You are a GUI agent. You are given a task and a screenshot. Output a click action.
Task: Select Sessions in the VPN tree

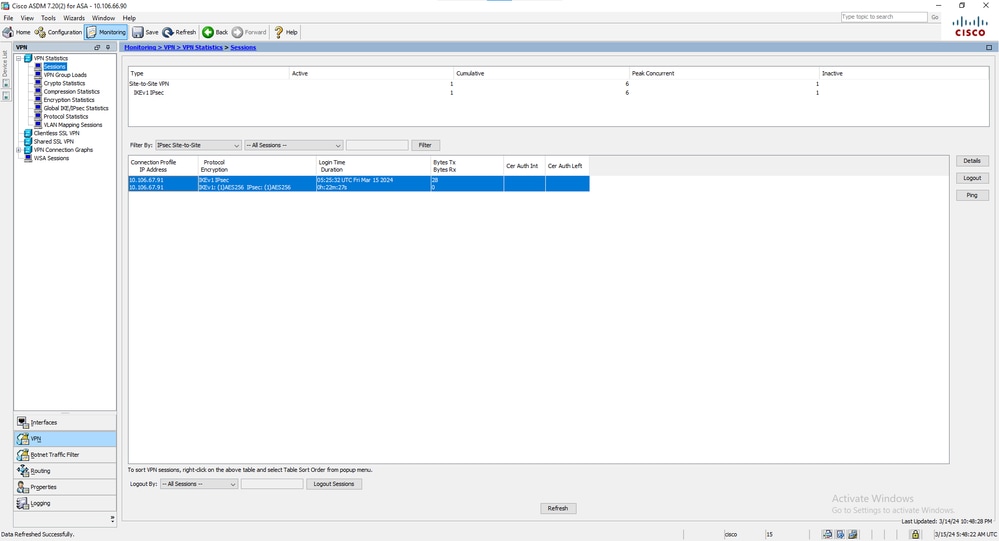click(x=54, y=67)
